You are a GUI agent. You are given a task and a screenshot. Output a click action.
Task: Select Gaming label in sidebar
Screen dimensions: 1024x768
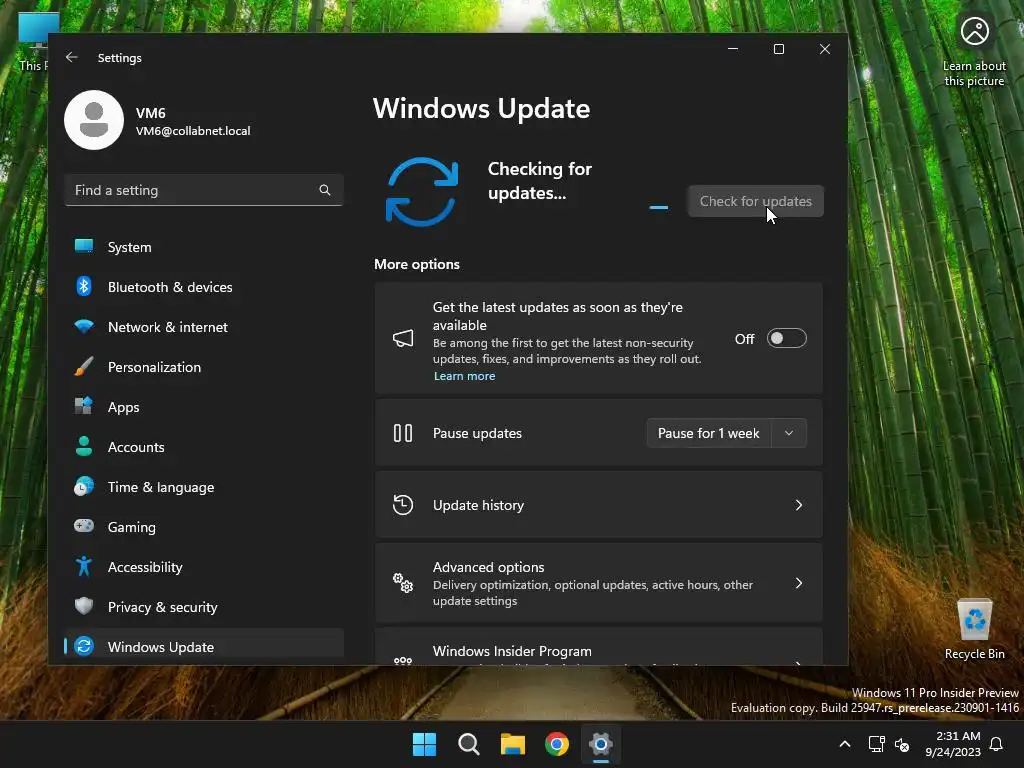click(x=132, y=527)
